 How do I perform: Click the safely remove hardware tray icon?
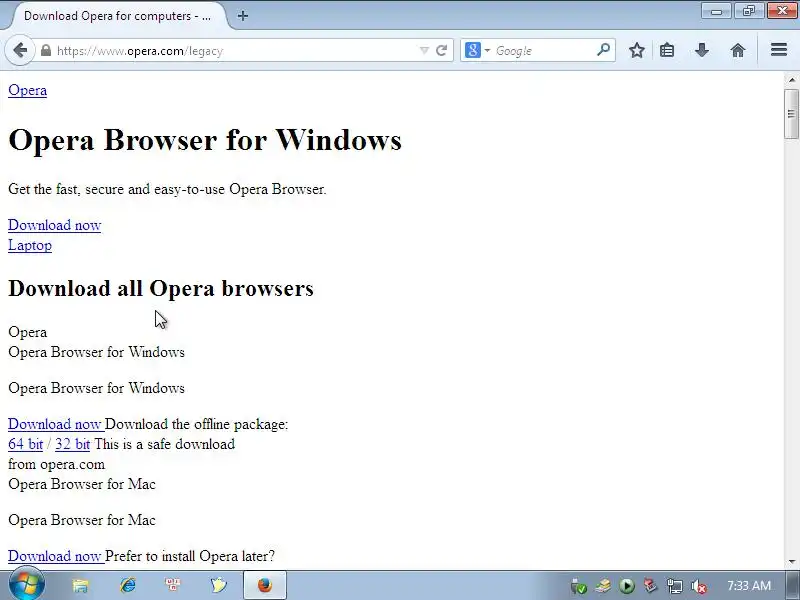(x=579, y=586)
